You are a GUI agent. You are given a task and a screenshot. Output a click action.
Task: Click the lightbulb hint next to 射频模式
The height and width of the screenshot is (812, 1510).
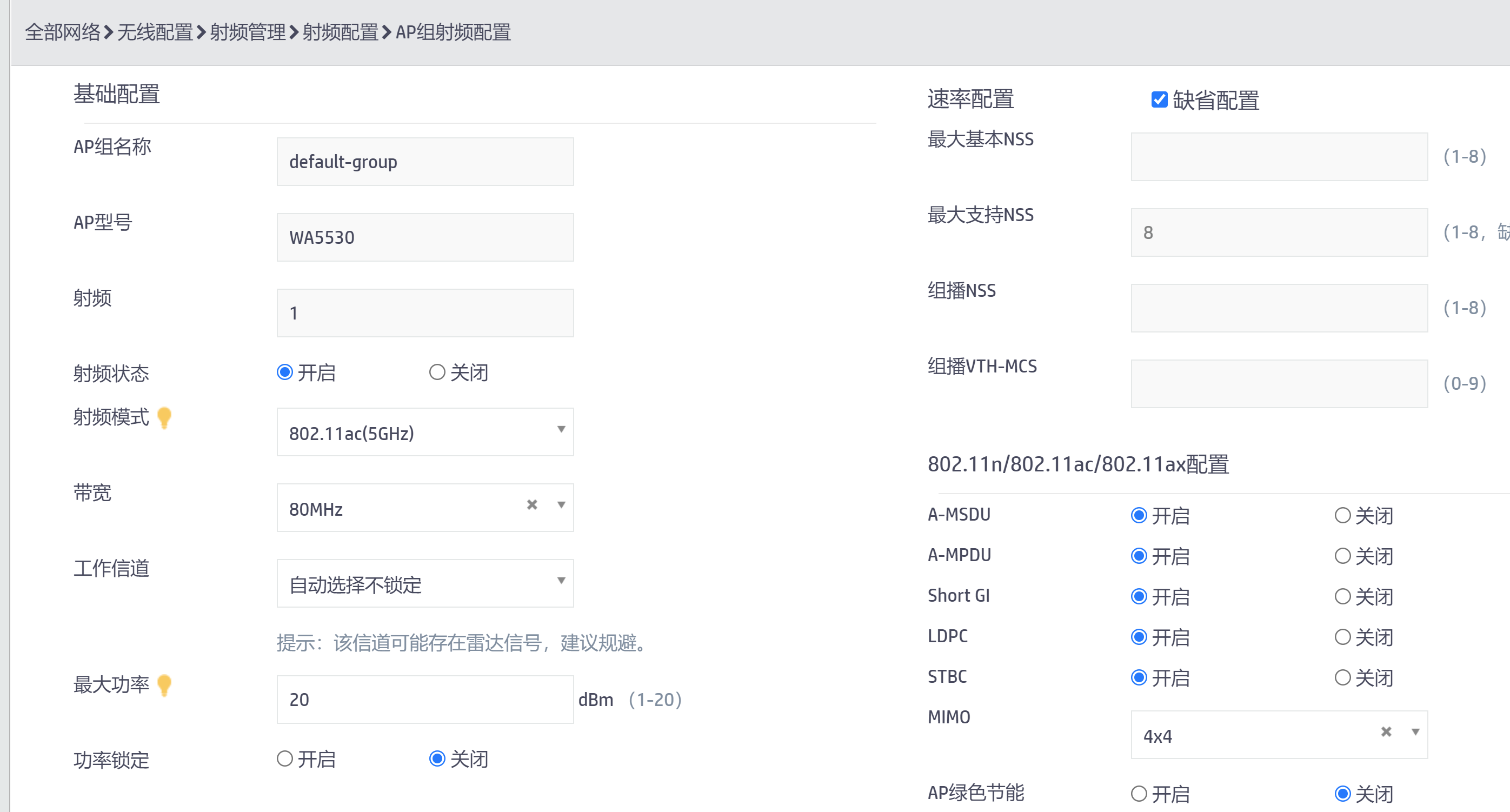165,417
